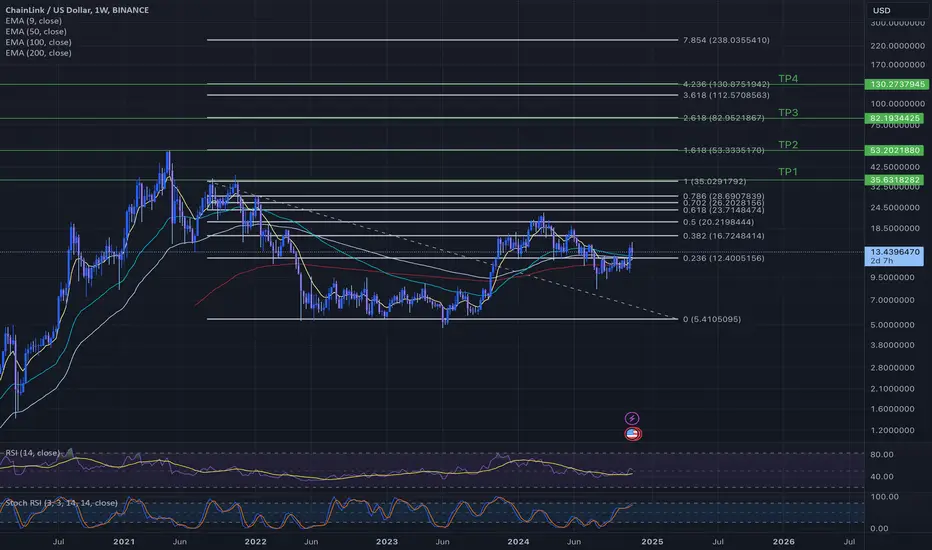Screen dimensions: 932x550
Task: Select the 0.618 (23.7148474) Fibonacci level
Action: pos(723,210)
